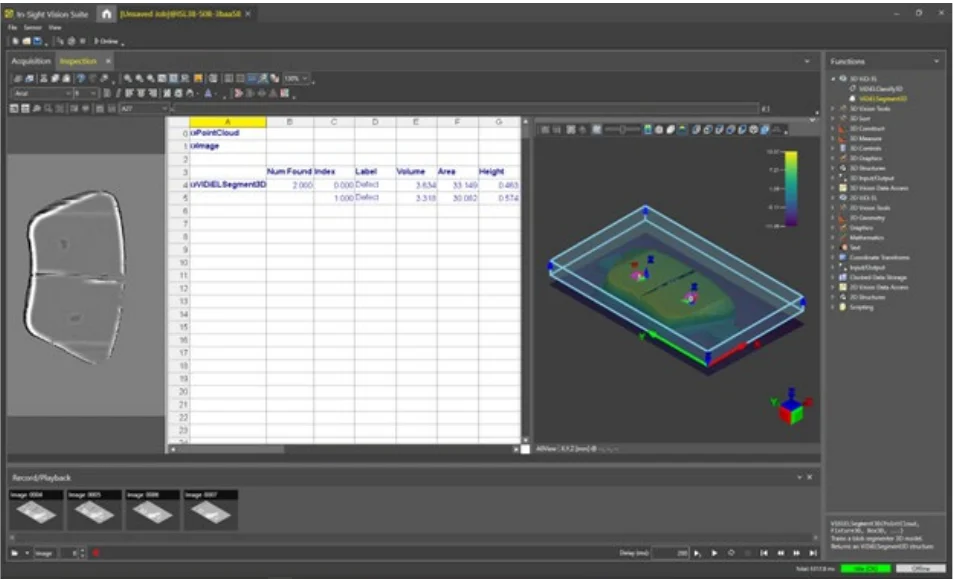This screenshot has height=580, width=954.
Task: Click the Delay (ms) input field
Action: point(672,553)
